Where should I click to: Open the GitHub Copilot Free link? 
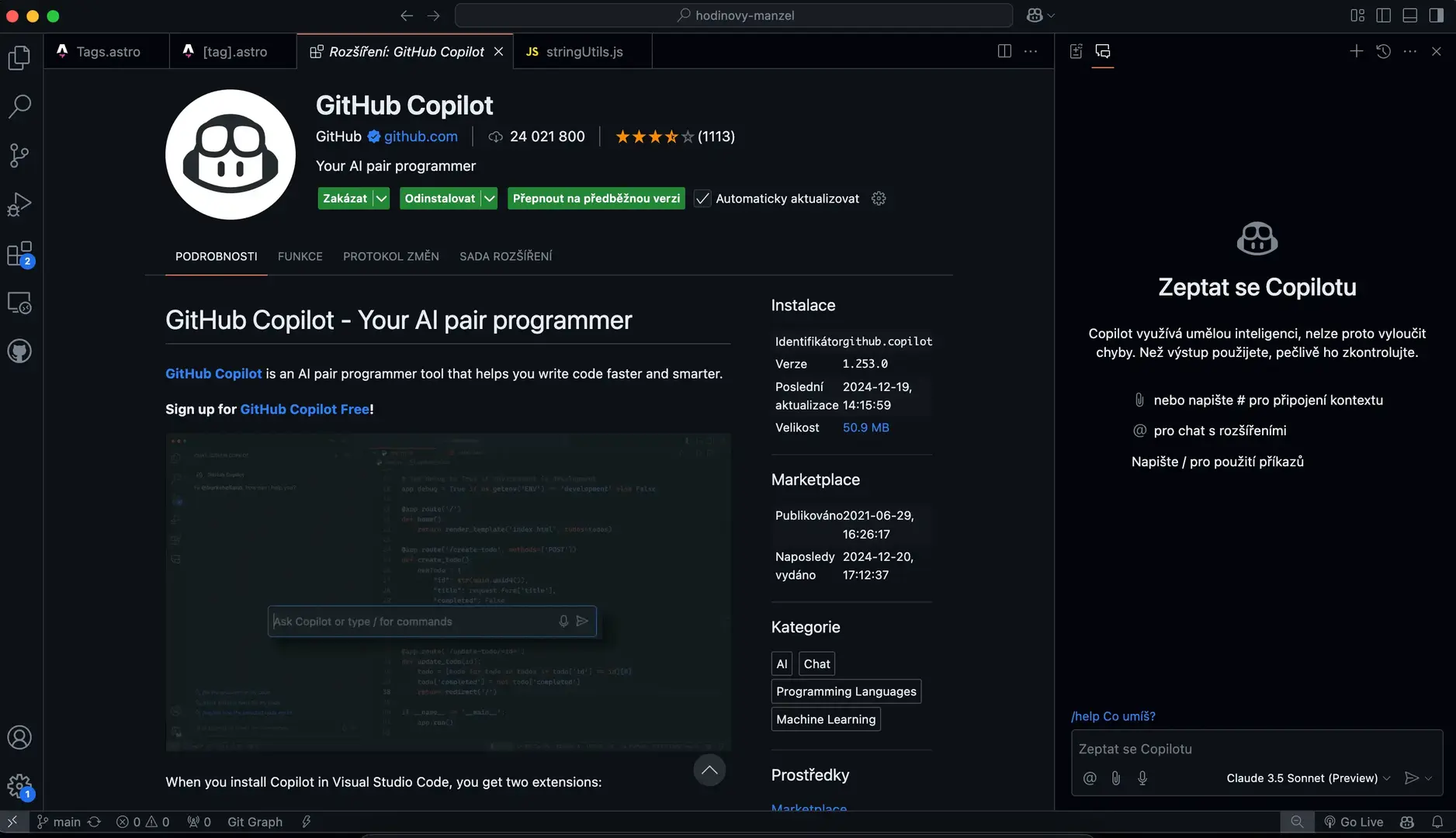point(305,409)
